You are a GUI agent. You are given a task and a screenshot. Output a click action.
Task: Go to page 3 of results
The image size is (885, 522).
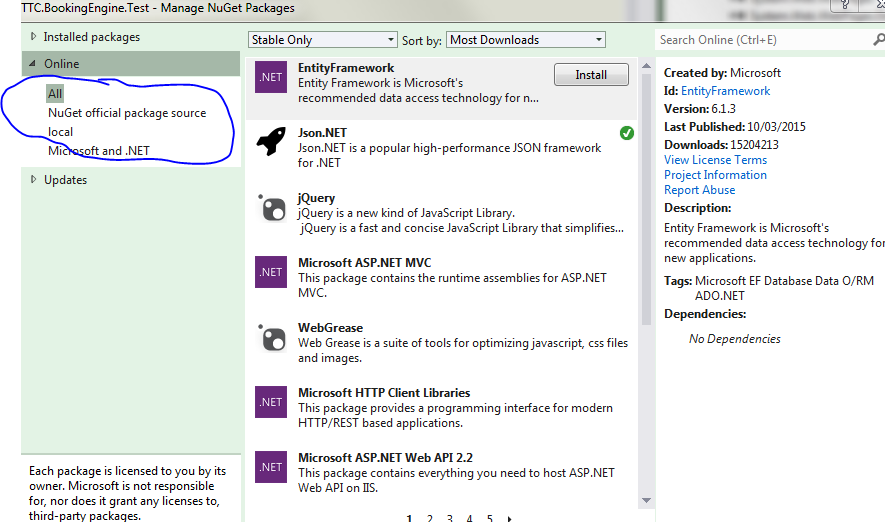click(x=450, y=517)
